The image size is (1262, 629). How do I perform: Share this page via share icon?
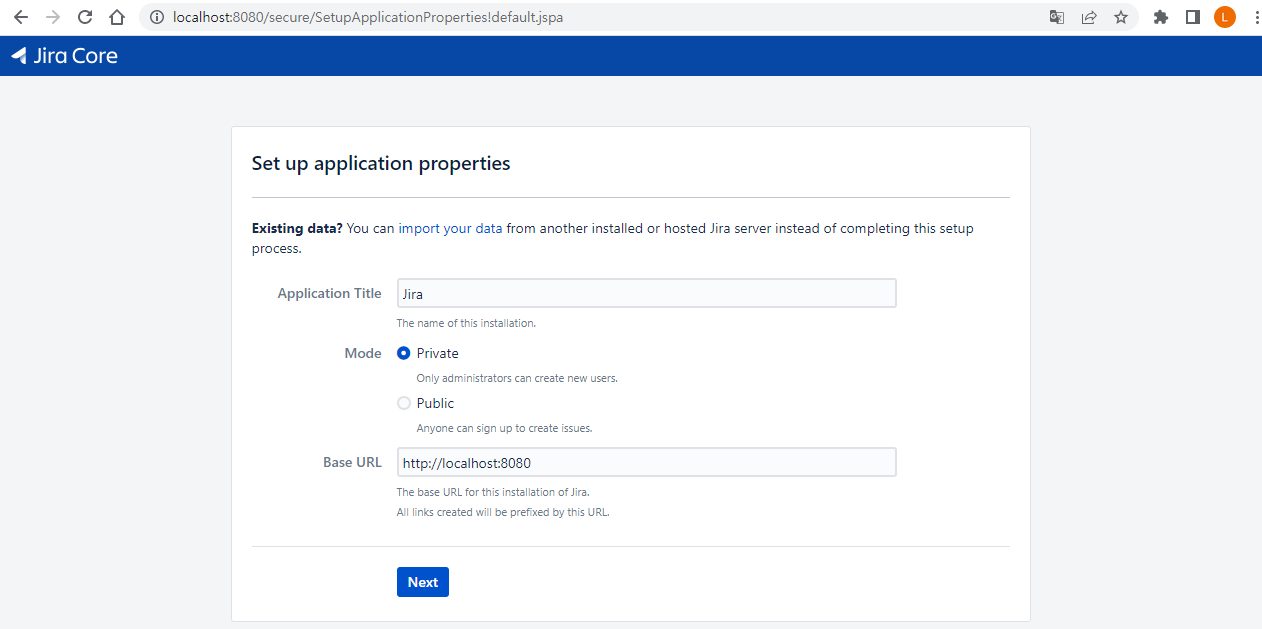(x=1089, y=17)
